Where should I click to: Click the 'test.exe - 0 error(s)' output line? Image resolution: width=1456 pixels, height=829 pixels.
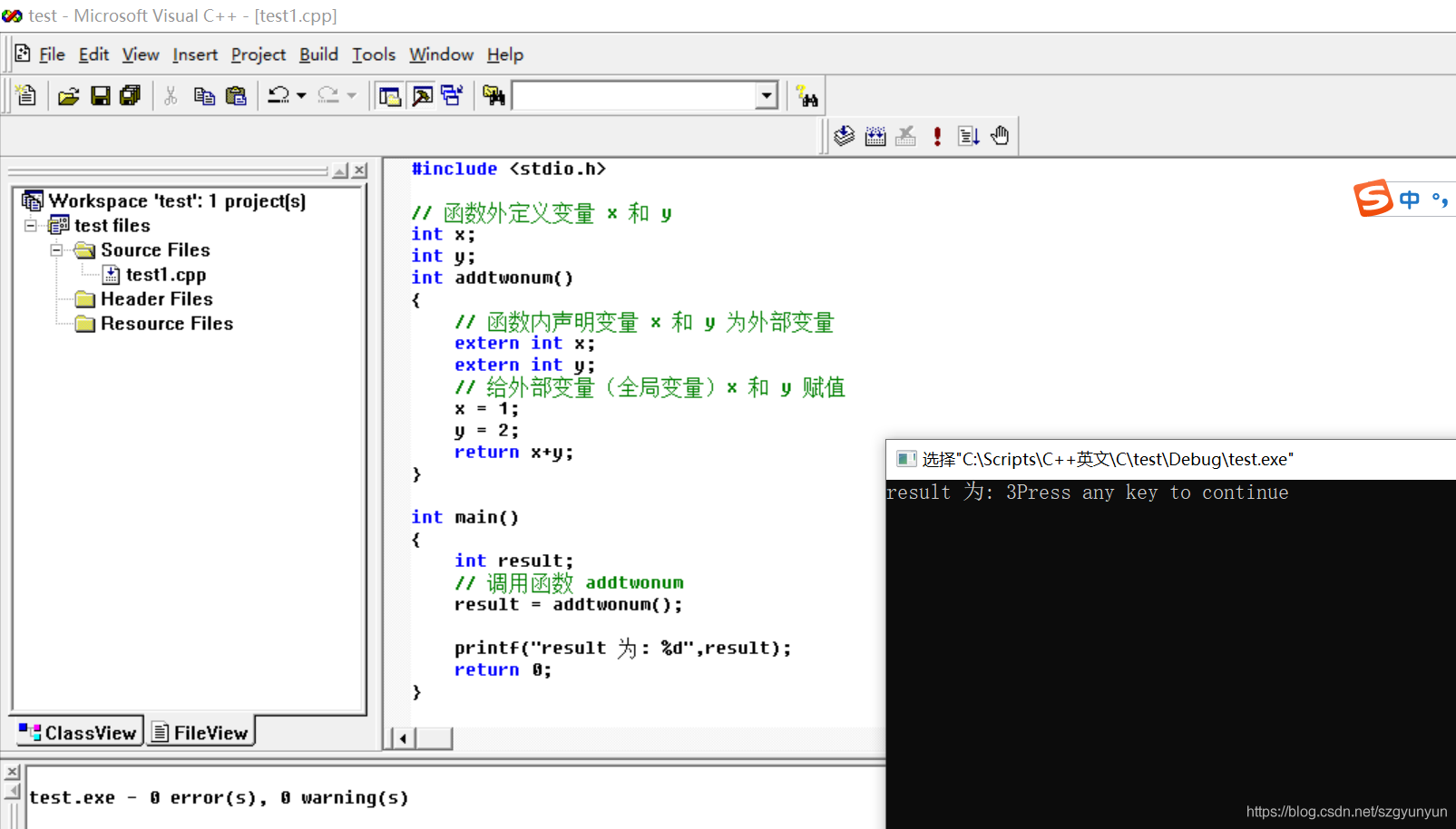tap(219, 797)
